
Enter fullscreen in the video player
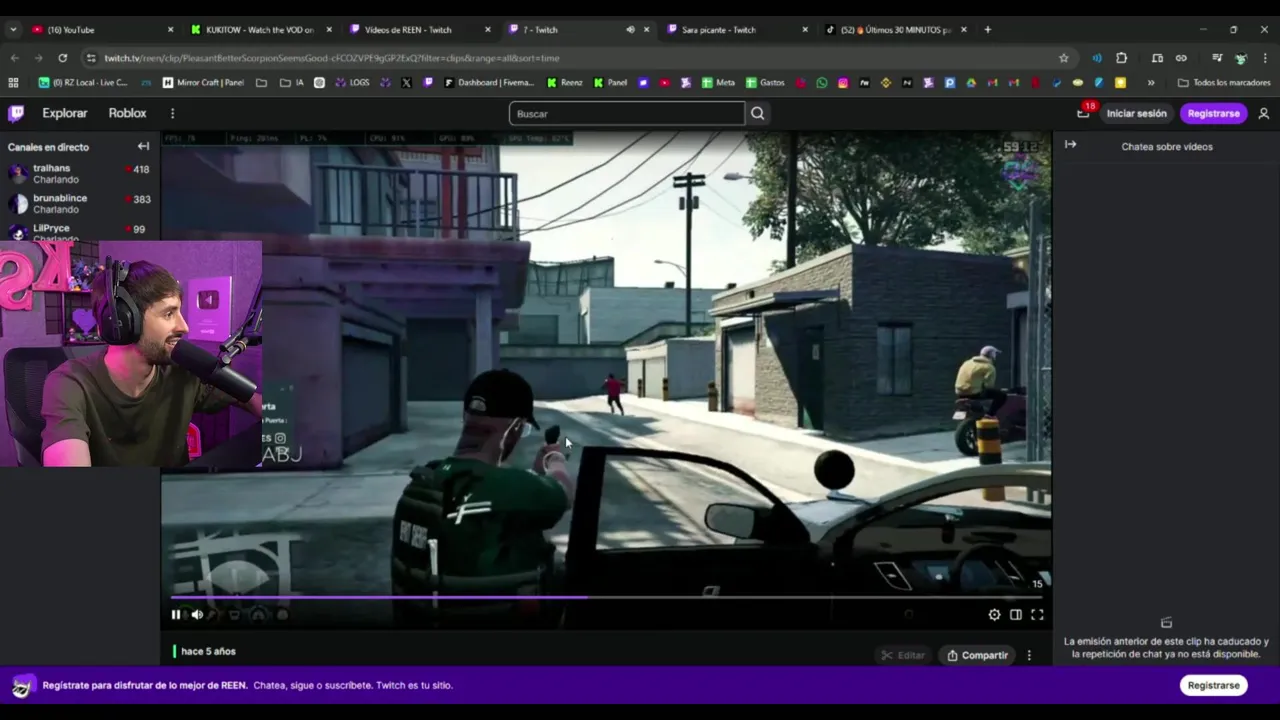[x=1037, y=615]
